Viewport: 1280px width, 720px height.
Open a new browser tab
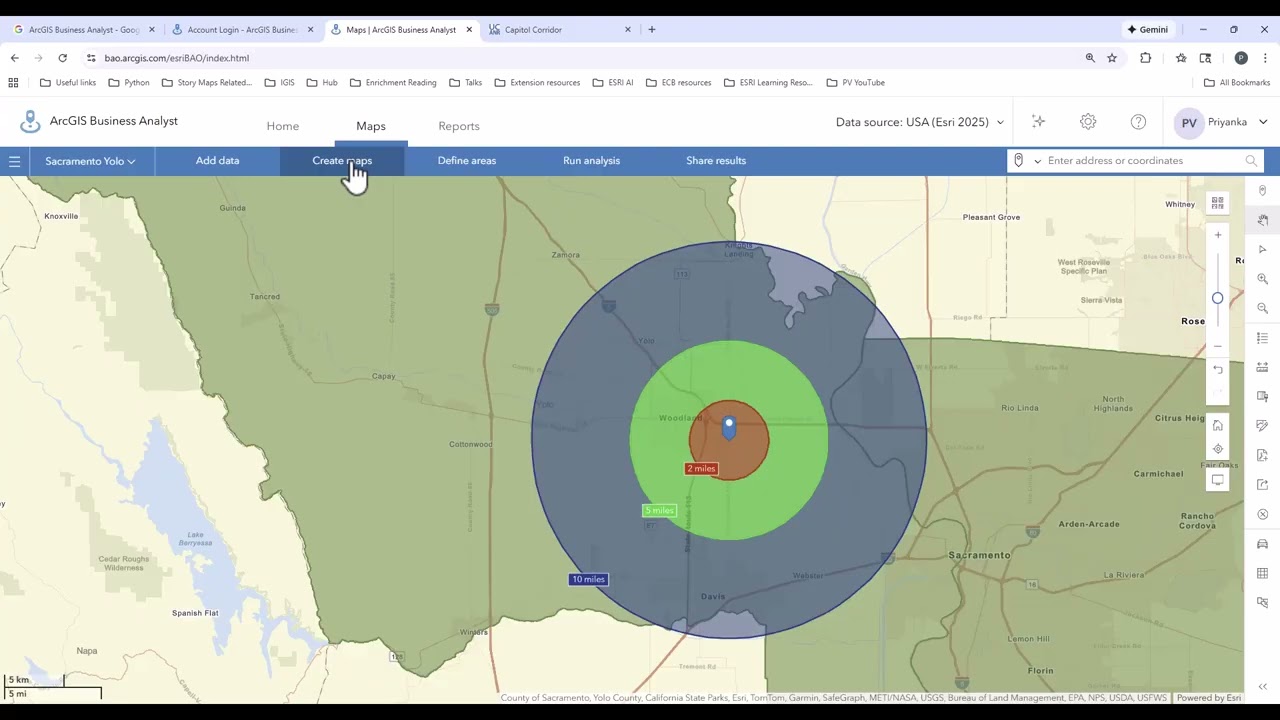tap(652, 30)
